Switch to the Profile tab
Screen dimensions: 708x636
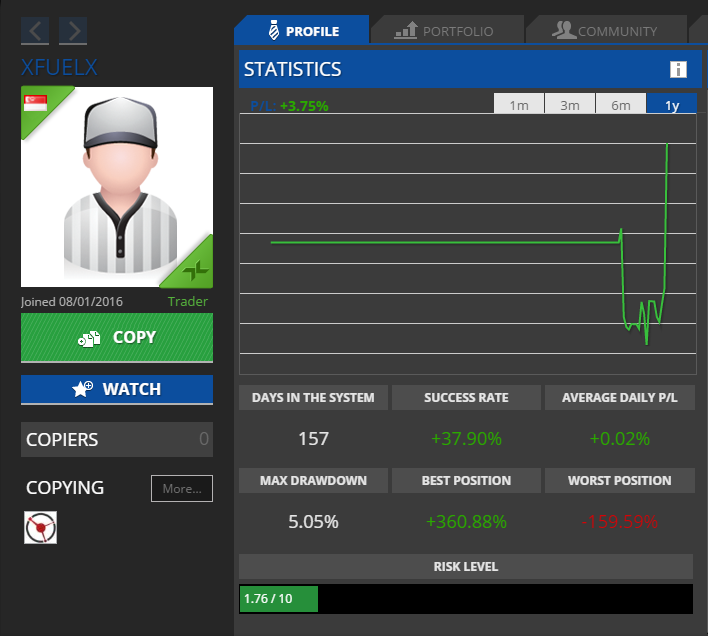(302, 31)
